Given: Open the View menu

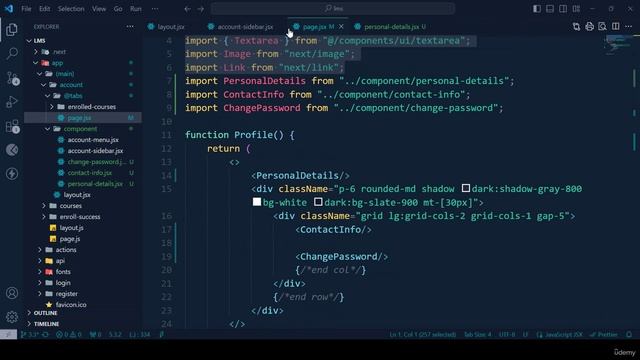Looking at the screenshot, I should [99, 9].
